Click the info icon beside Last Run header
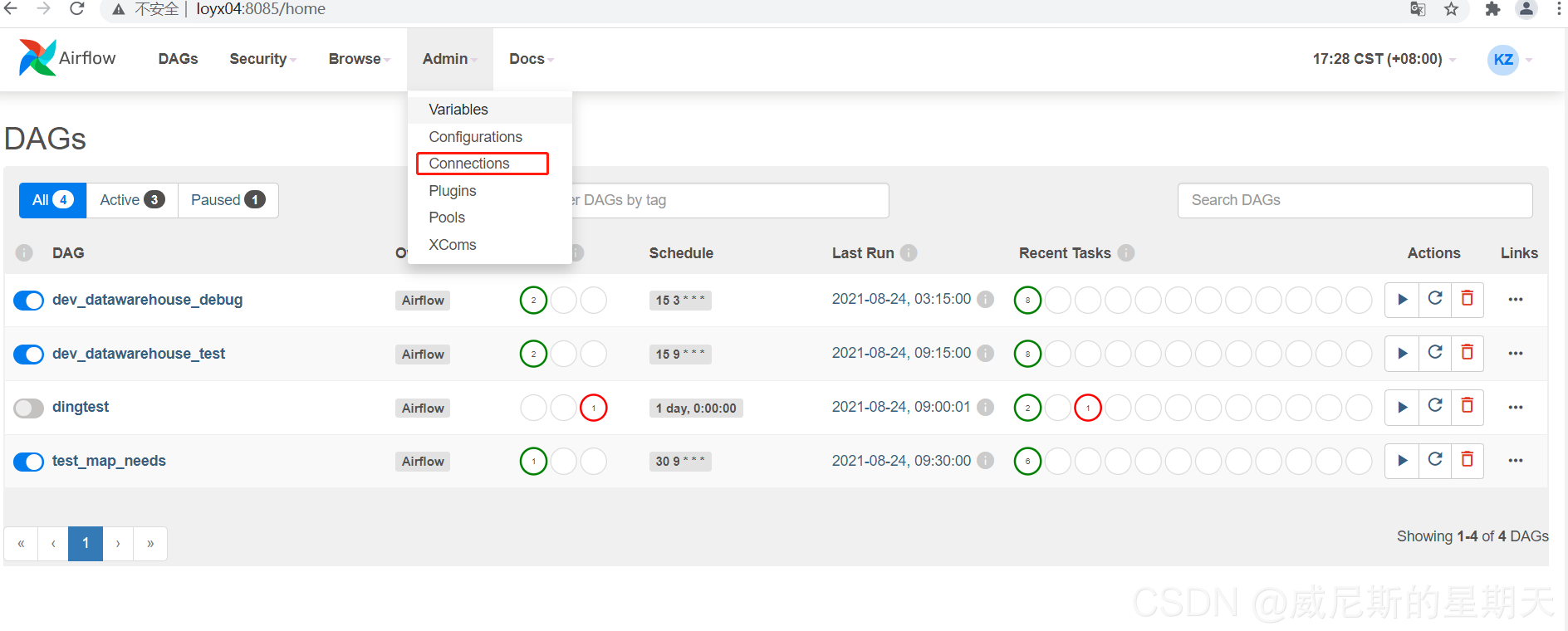This screenshot has height=631, width=1568. point(909,253)
